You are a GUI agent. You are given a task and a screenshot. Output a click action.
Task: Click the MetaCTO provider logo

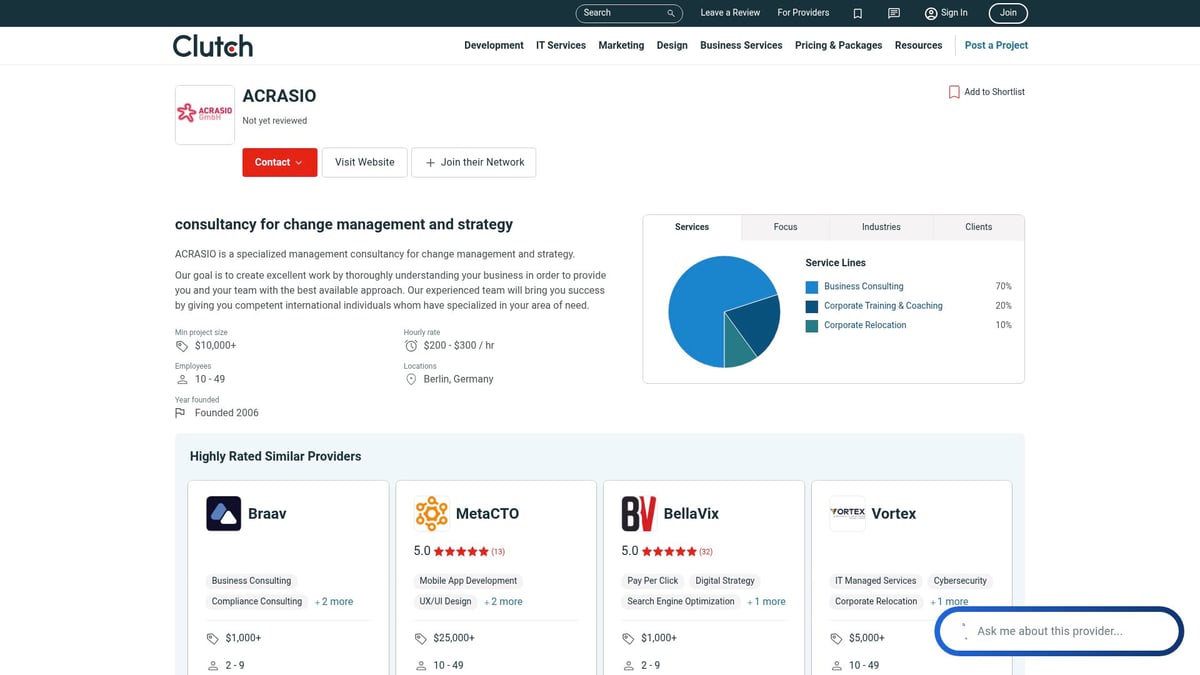431,513
